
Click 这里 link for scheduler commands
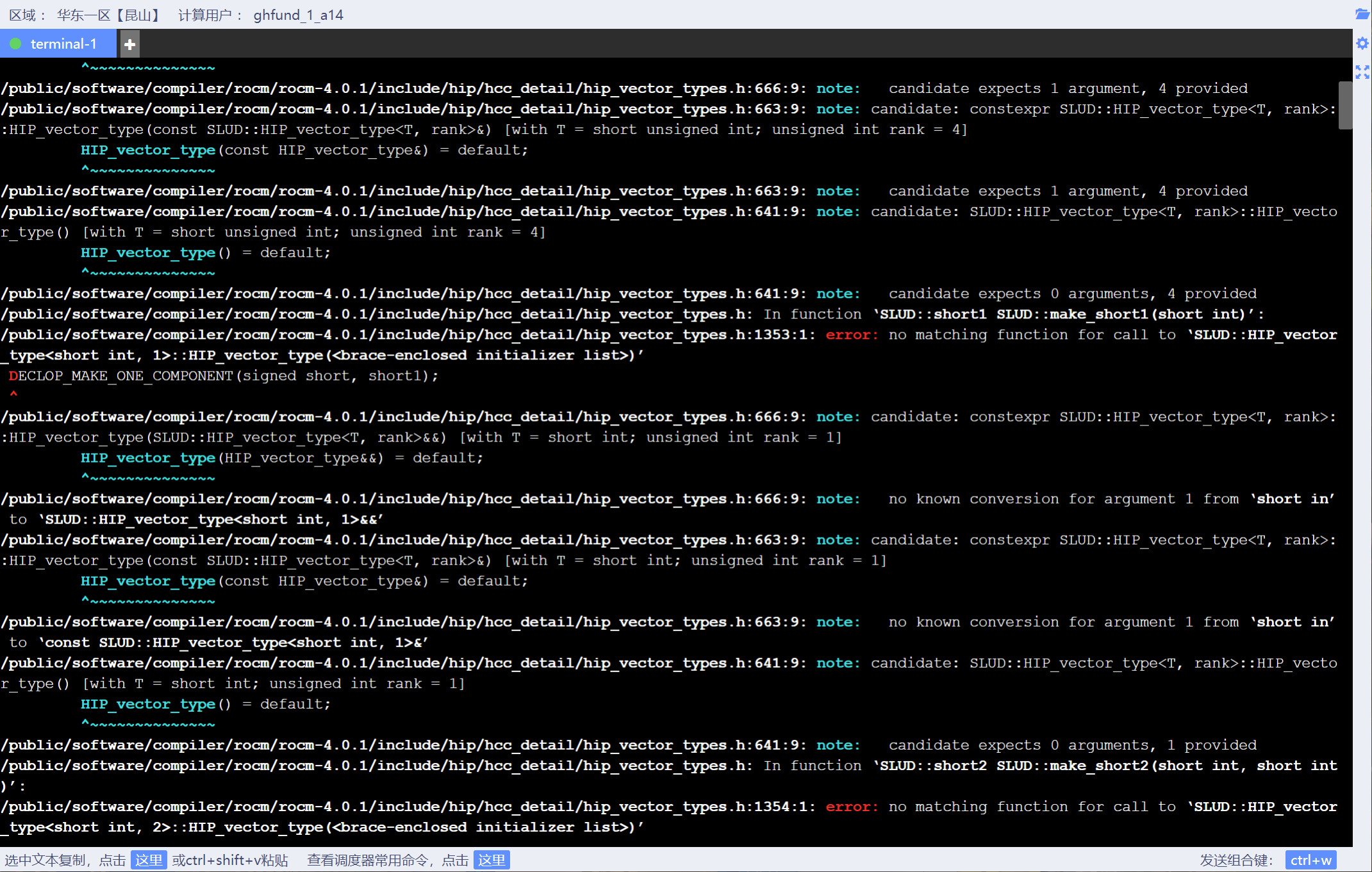[492, 860]
